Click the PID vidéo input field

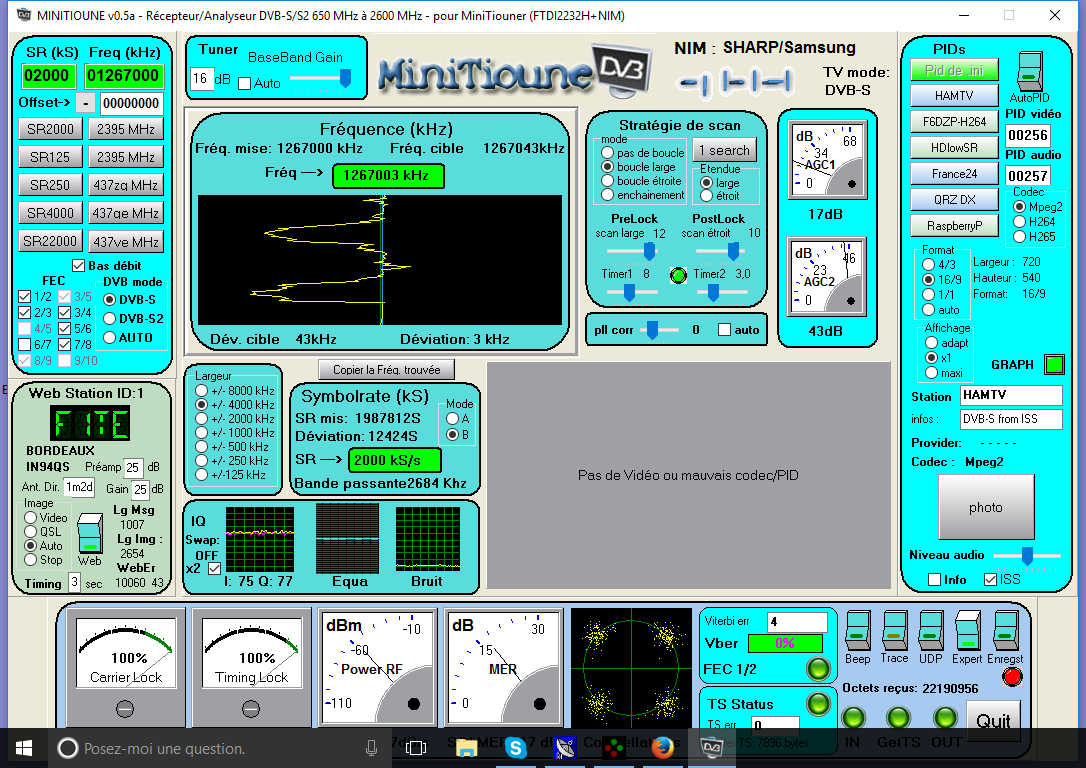coord(1028,135)
